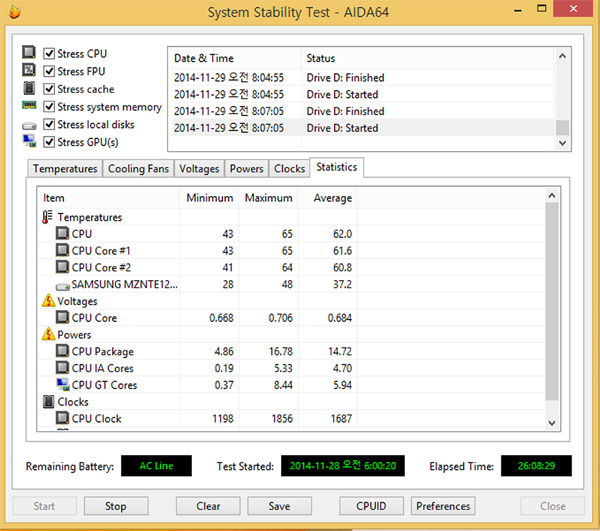Image resolution: width=600 pixels, height=531 pixels.
Task: Open the CPUID window button
Action: (371, 506)
